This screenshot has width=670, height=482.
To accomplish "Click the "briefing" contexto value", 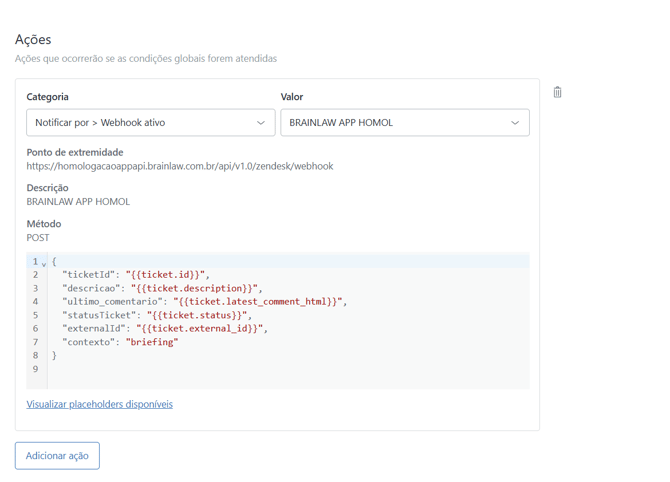I will (x=152, y=342).
